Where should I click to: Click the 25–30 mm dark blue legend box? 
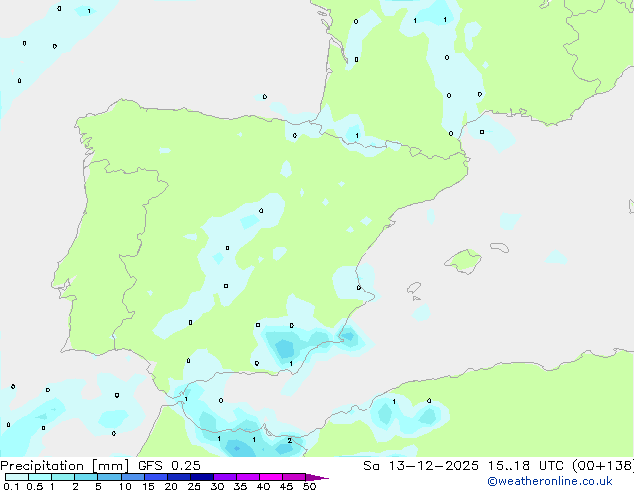pos(202,477)
